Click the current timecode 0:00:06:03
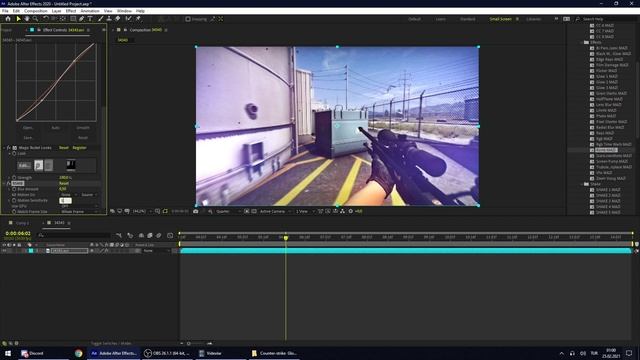This screenshot has height=360, width=640. click(18, 233)
